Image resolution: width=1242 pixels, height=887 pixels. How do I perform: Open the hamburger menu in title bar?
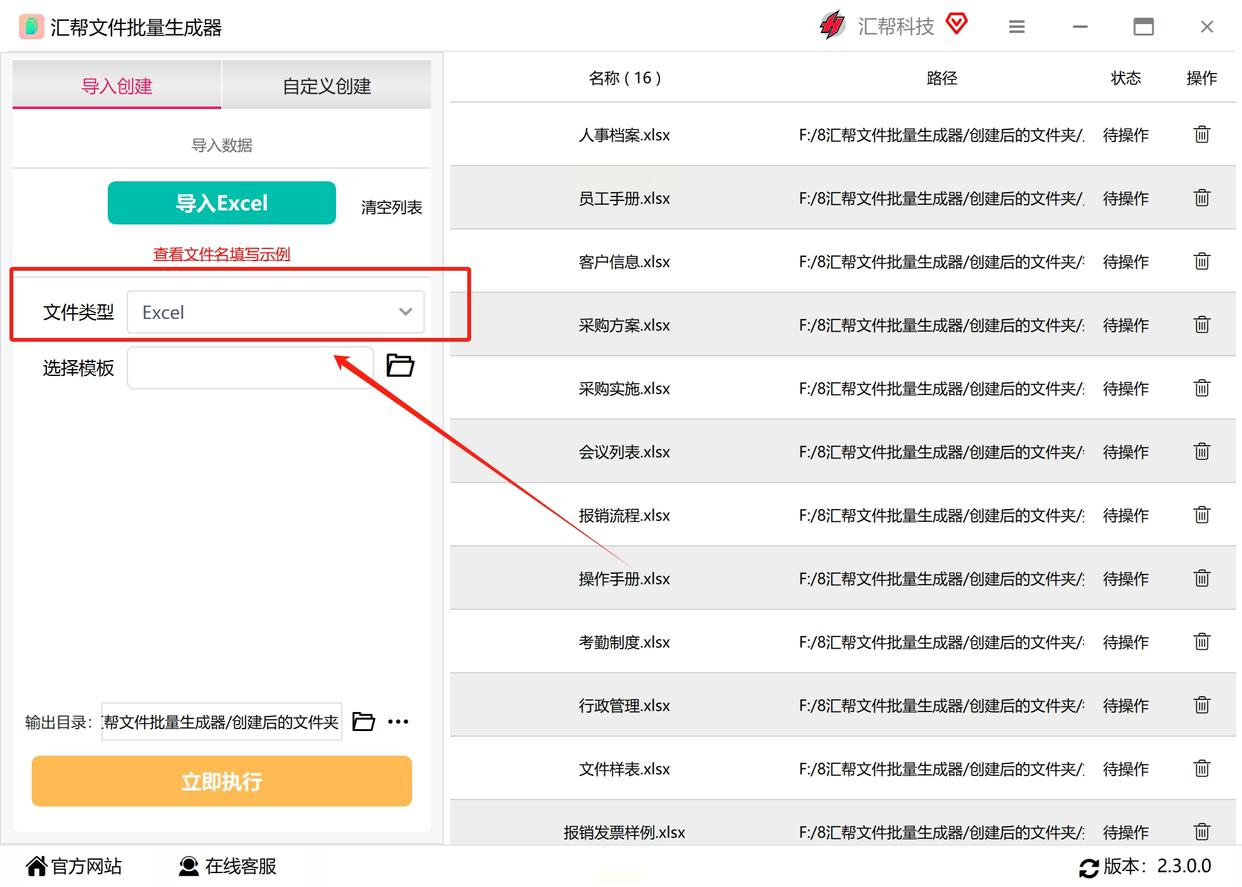coord(1017,27)
